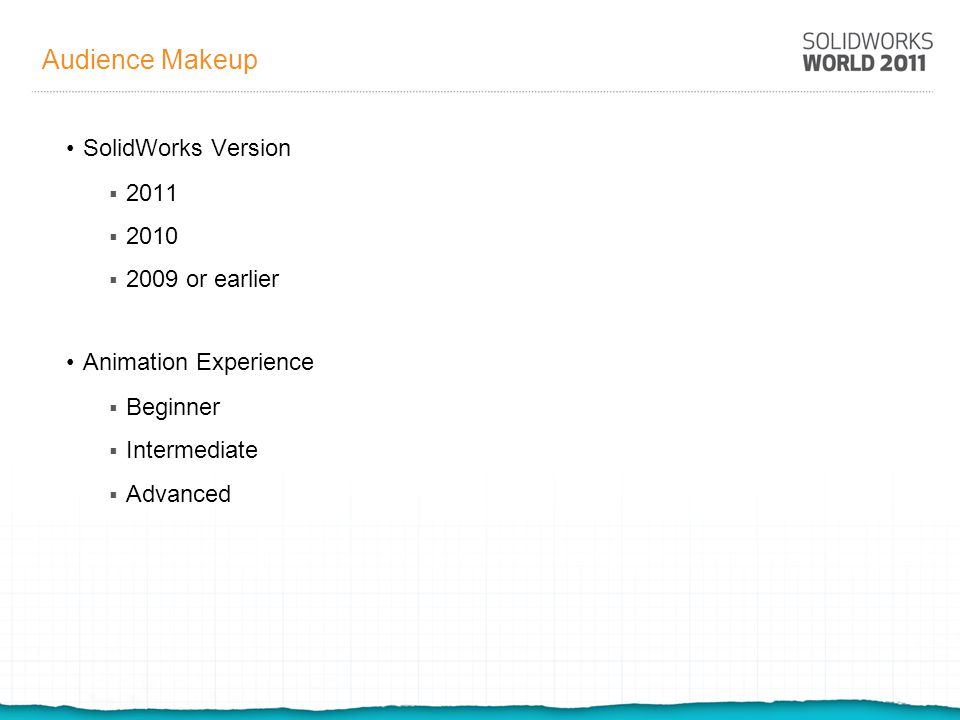Click the '2010' sub-bullet
The height and width of the screenshot is (720, 960).
point(152,236)
